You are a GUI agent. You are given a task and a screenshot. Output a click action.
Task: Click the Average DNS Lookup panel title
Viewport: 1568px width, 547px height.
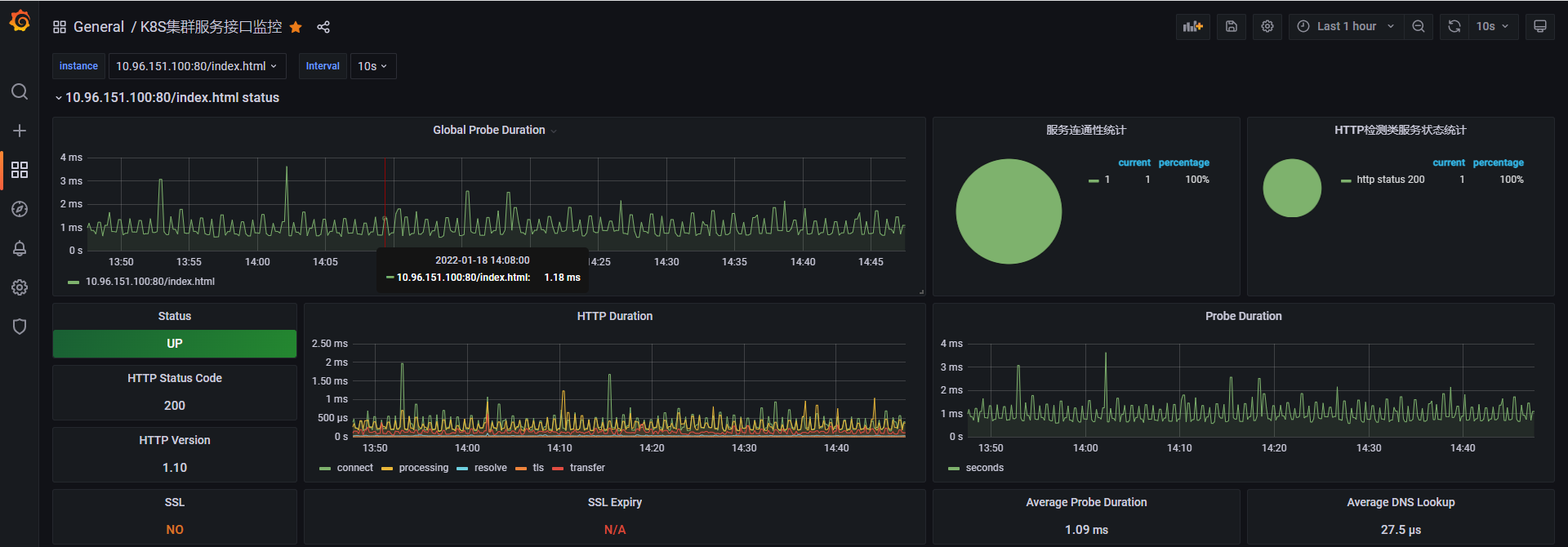(1401, 502)
